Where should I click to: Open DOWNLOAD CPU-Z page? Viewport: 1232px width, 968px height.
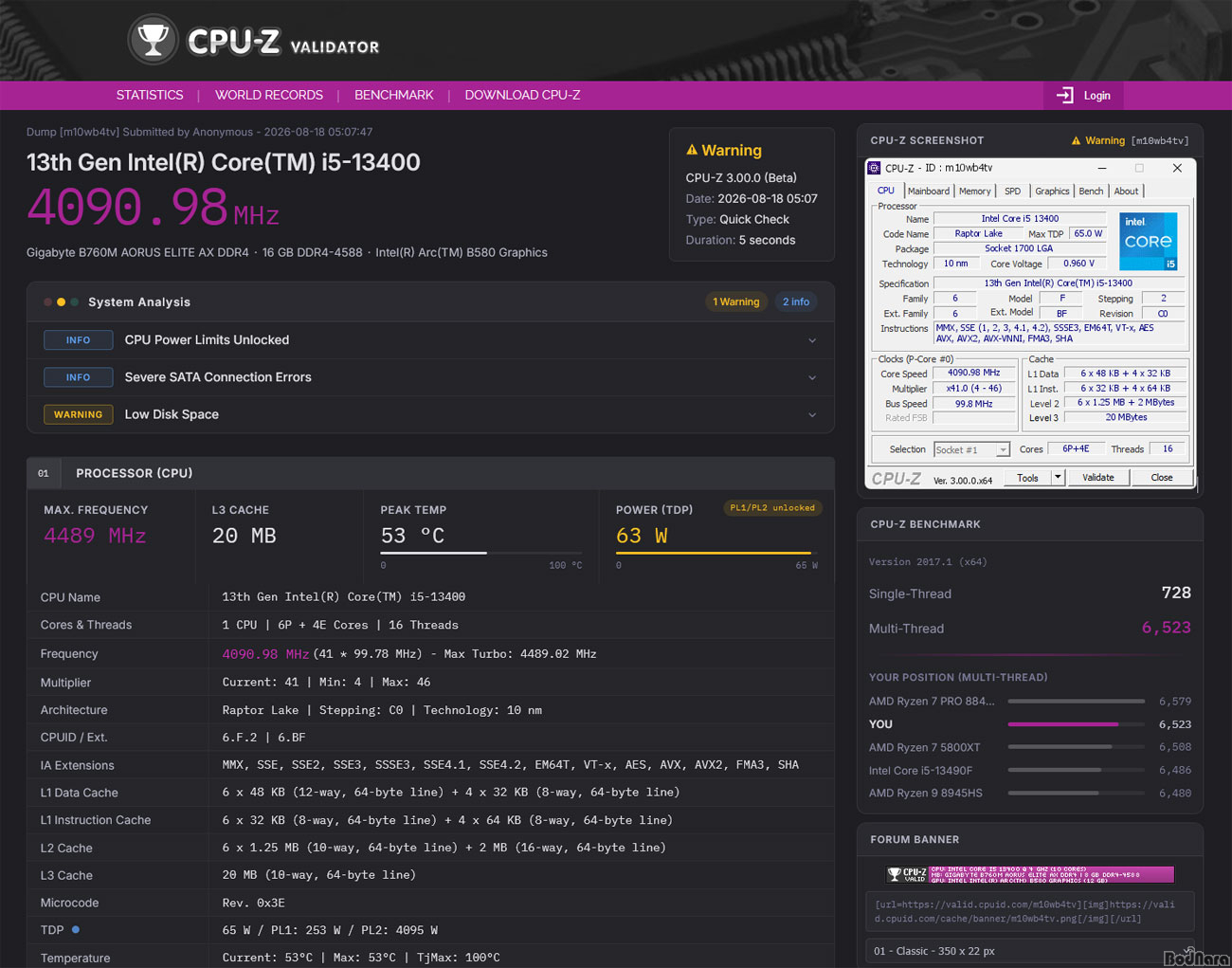tap(522, 95)
